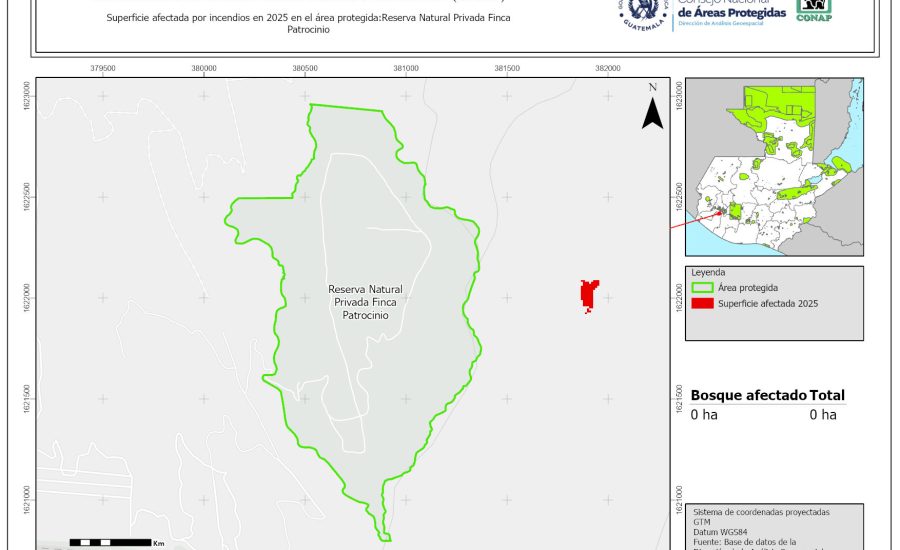Click the green Área protegida legend swatch
Image resolution: width=900 pixels, height=550 pixels.
coord(702,288)
